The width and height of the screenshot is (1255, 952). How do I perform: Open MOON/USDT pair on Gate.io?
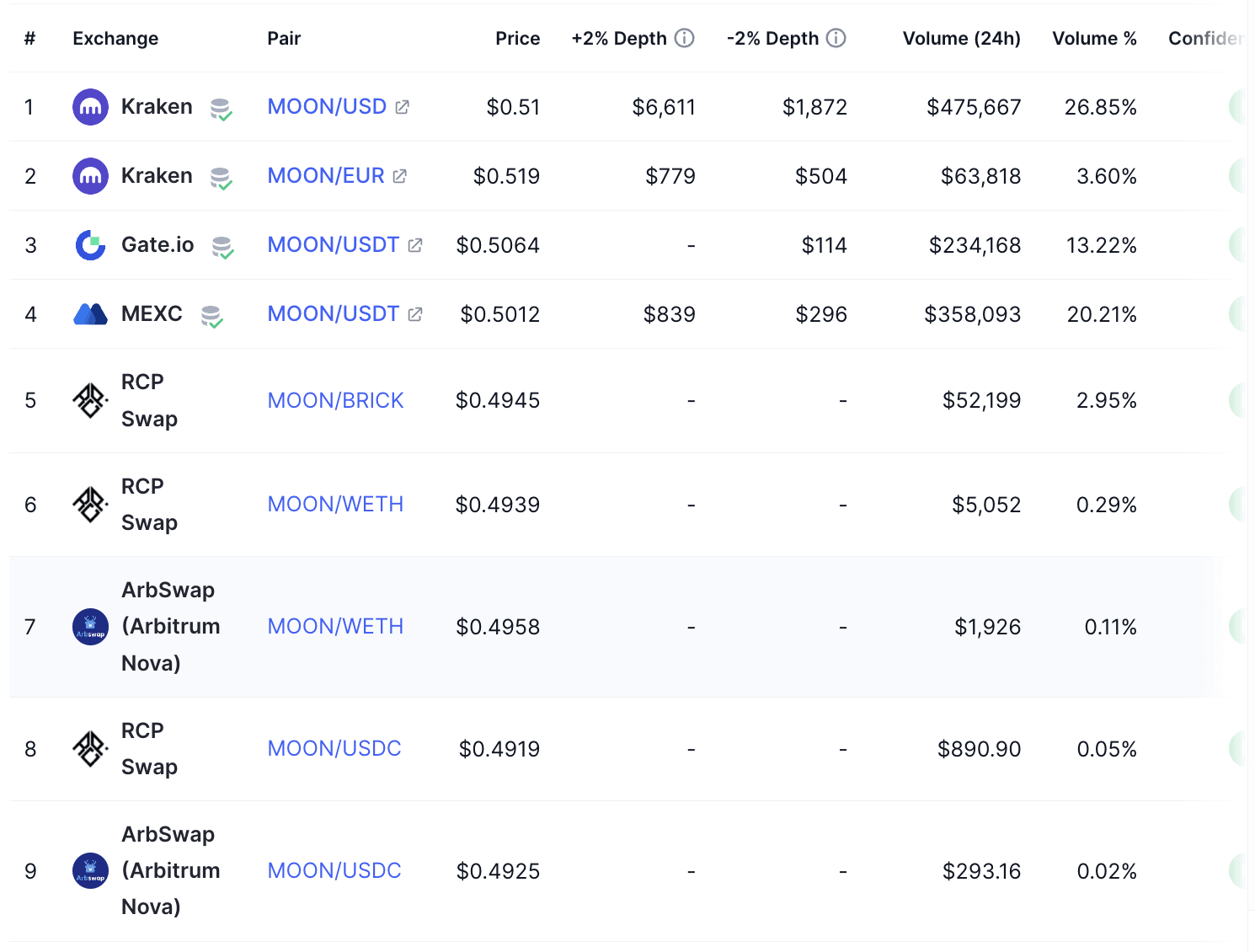point(333,245)
